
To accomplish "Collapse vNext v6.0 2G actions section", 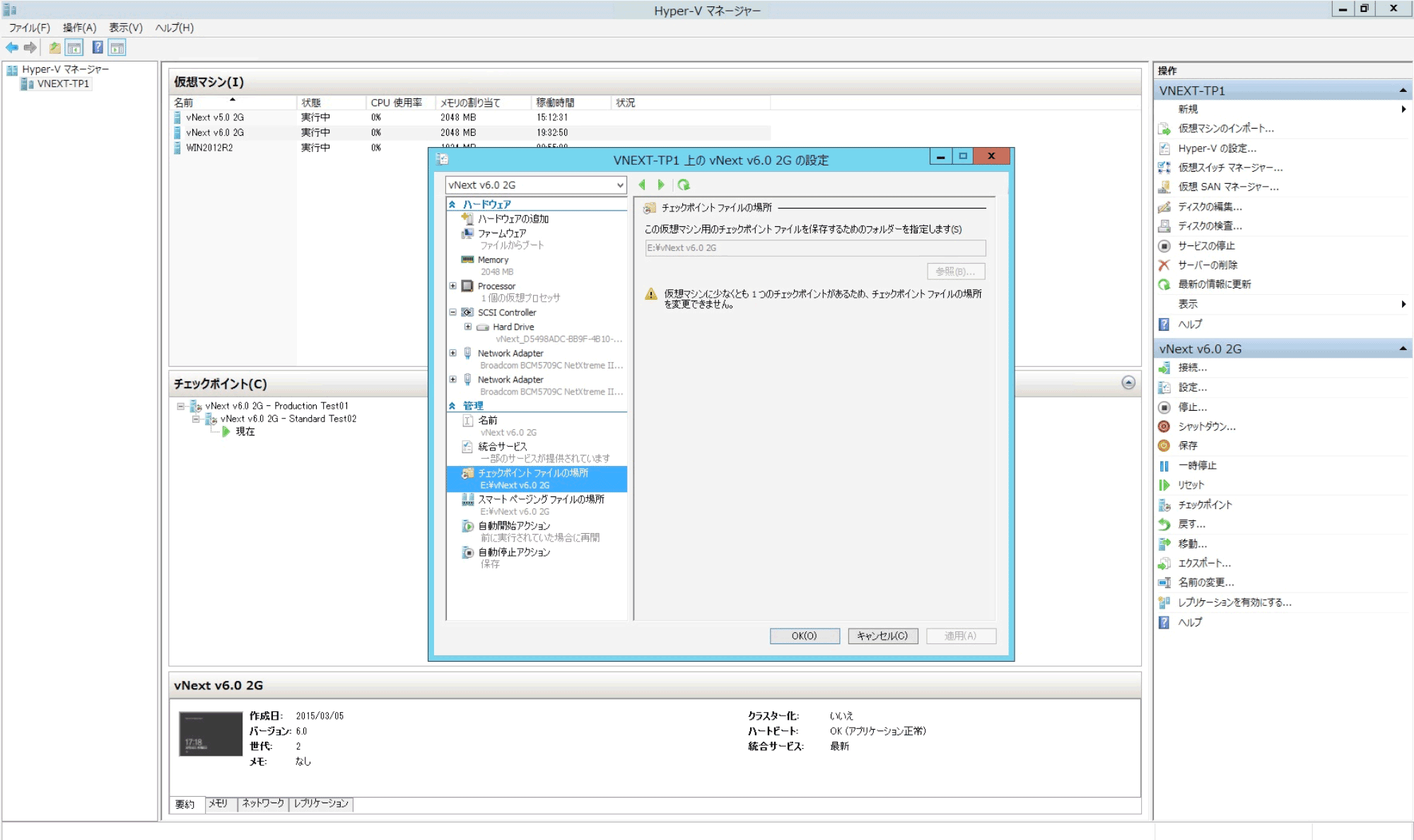I will (1403, 349).
